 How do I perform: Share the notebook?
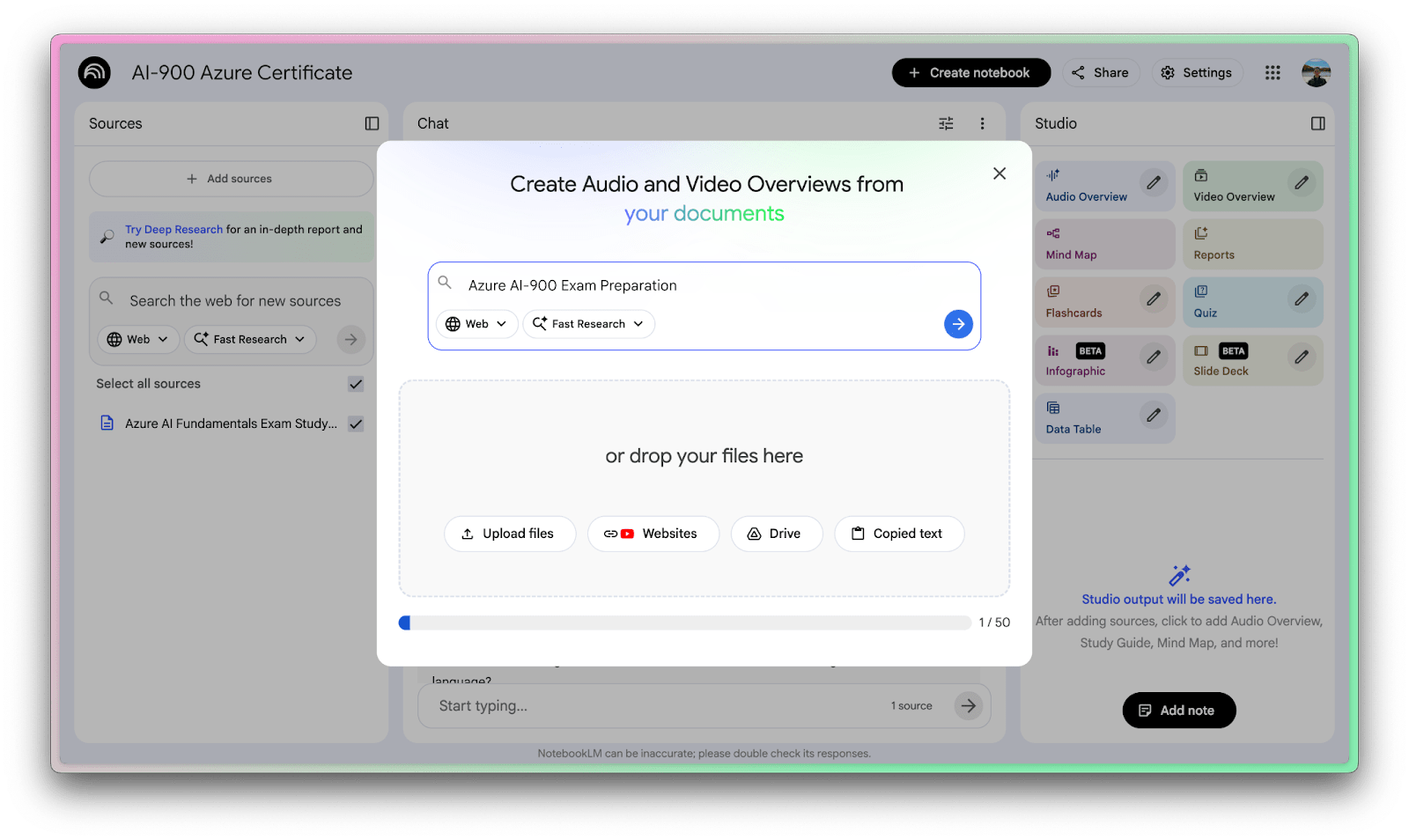click(x=1101, y=72)
